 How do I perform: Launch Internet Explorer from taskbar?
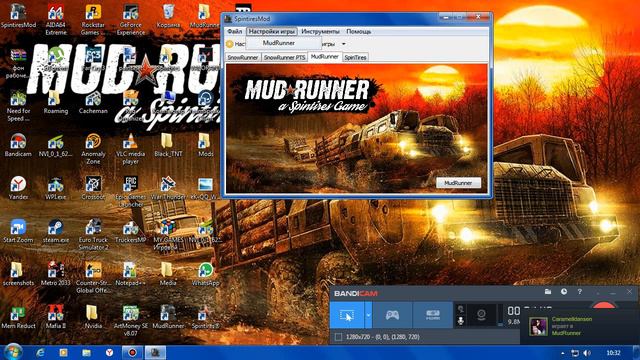tap(40, 353)
